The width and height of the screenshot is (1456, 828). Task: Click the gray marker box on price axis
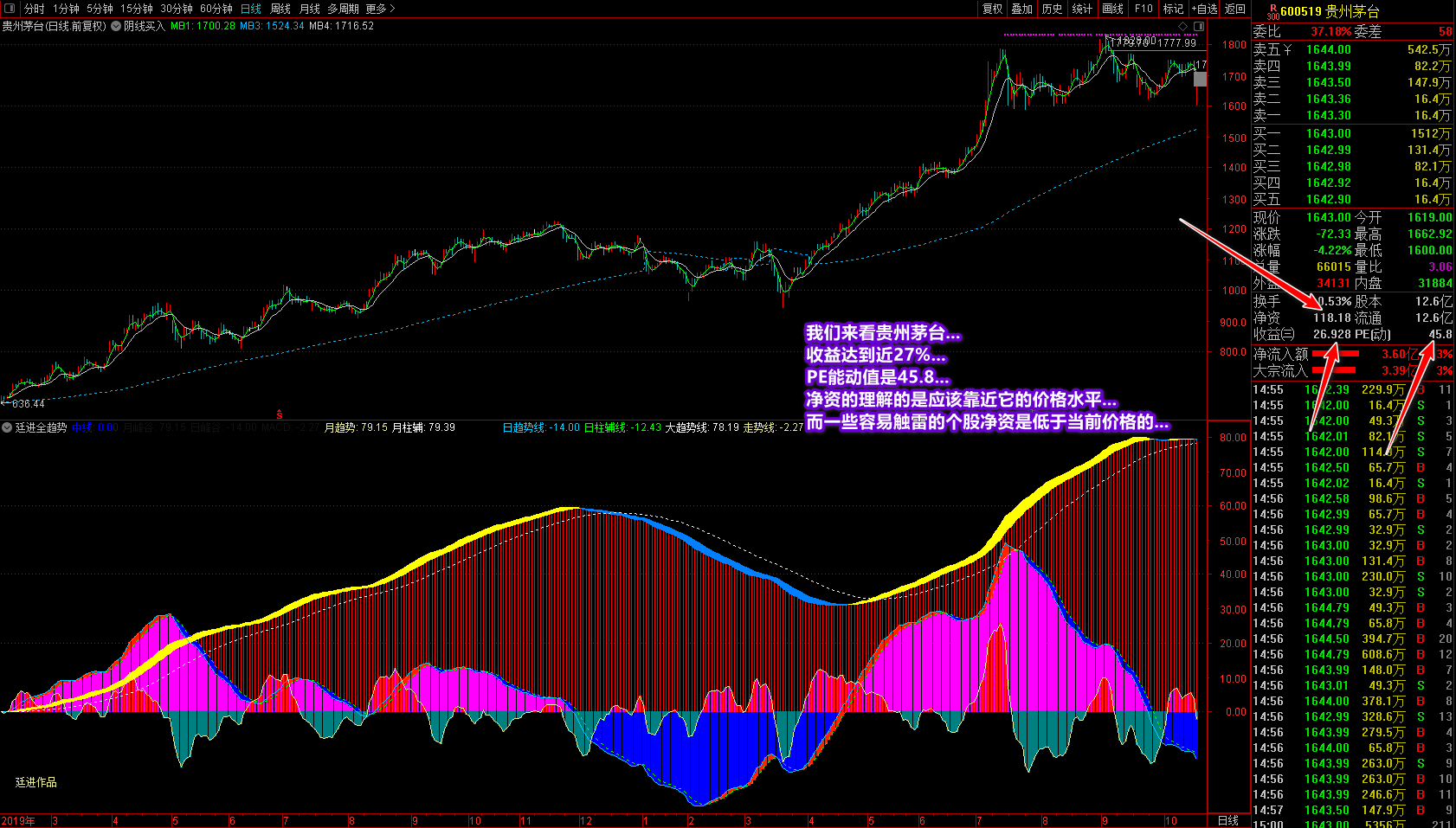1200,79
